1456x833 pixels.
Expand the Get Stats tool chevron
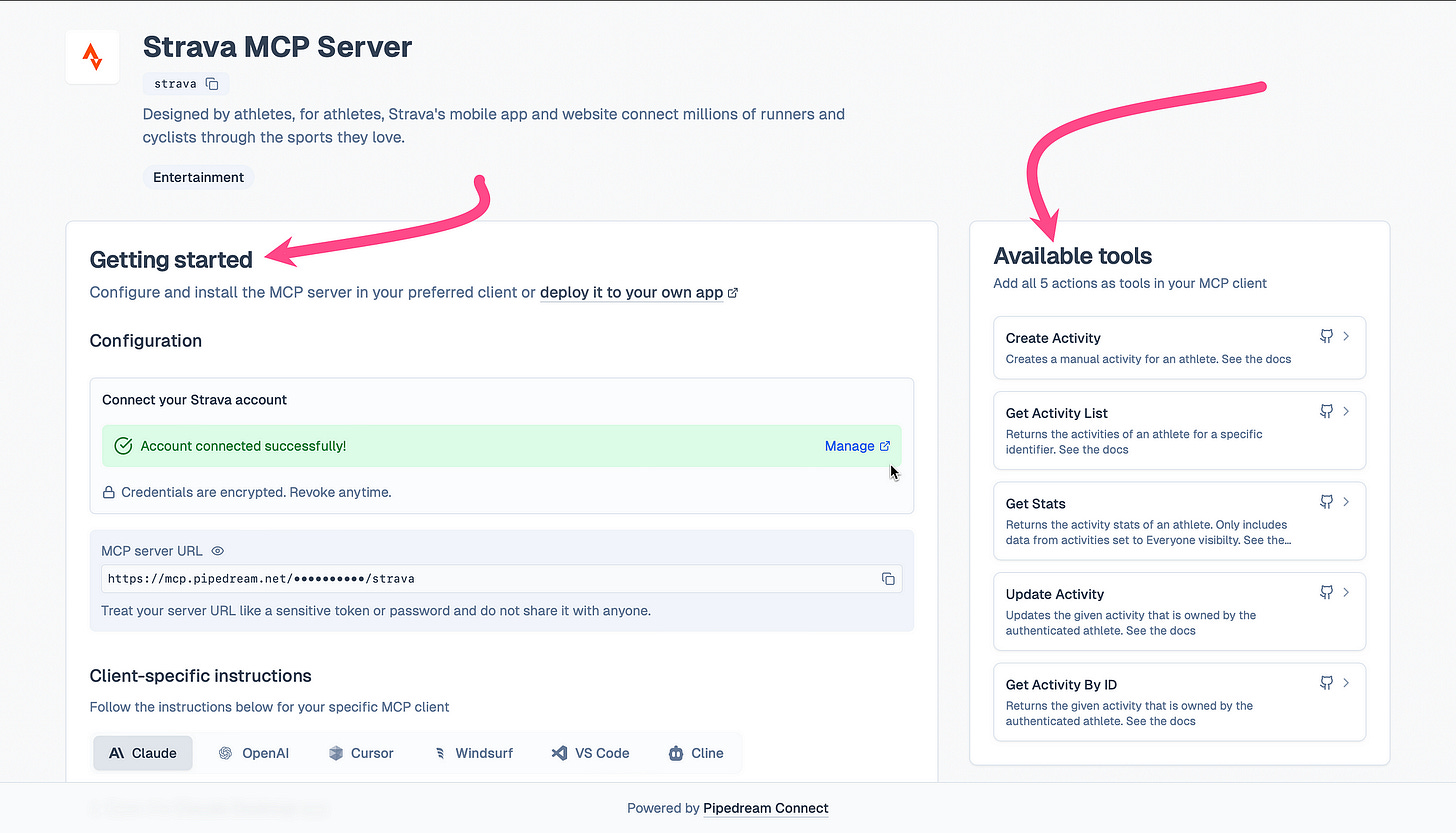[1347, 502]
